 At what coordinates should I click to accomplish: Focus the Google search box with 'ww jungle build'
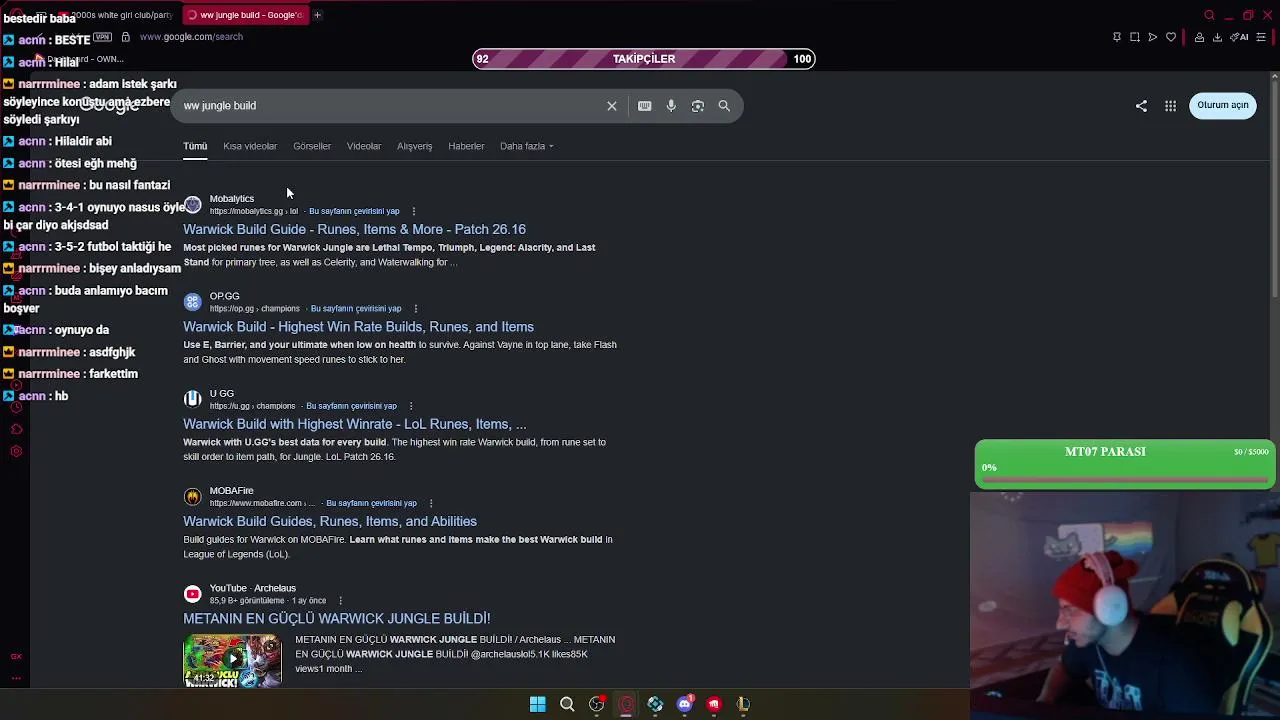click(x=390, y=106)
